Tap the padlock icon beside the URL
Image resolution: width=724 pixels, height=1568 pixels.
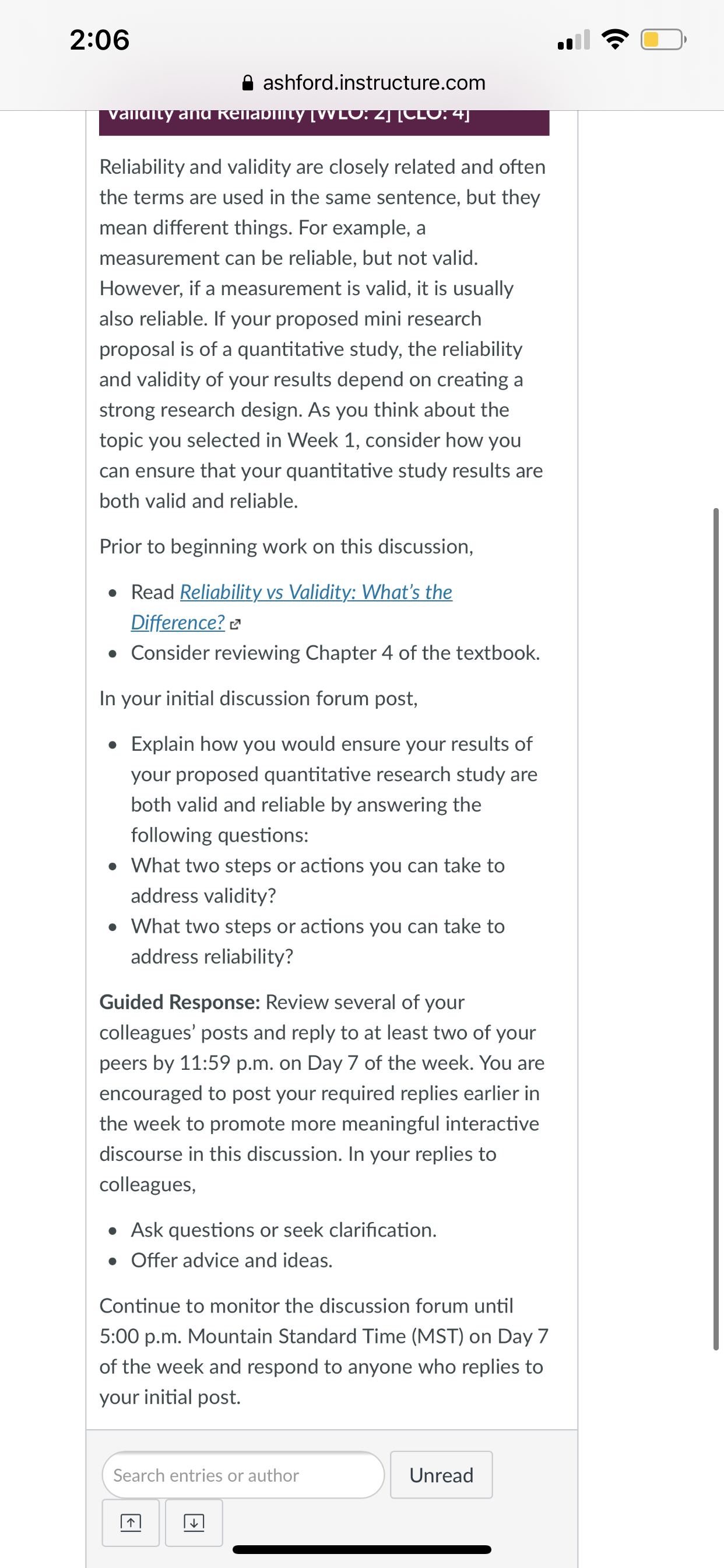[248, 82]
